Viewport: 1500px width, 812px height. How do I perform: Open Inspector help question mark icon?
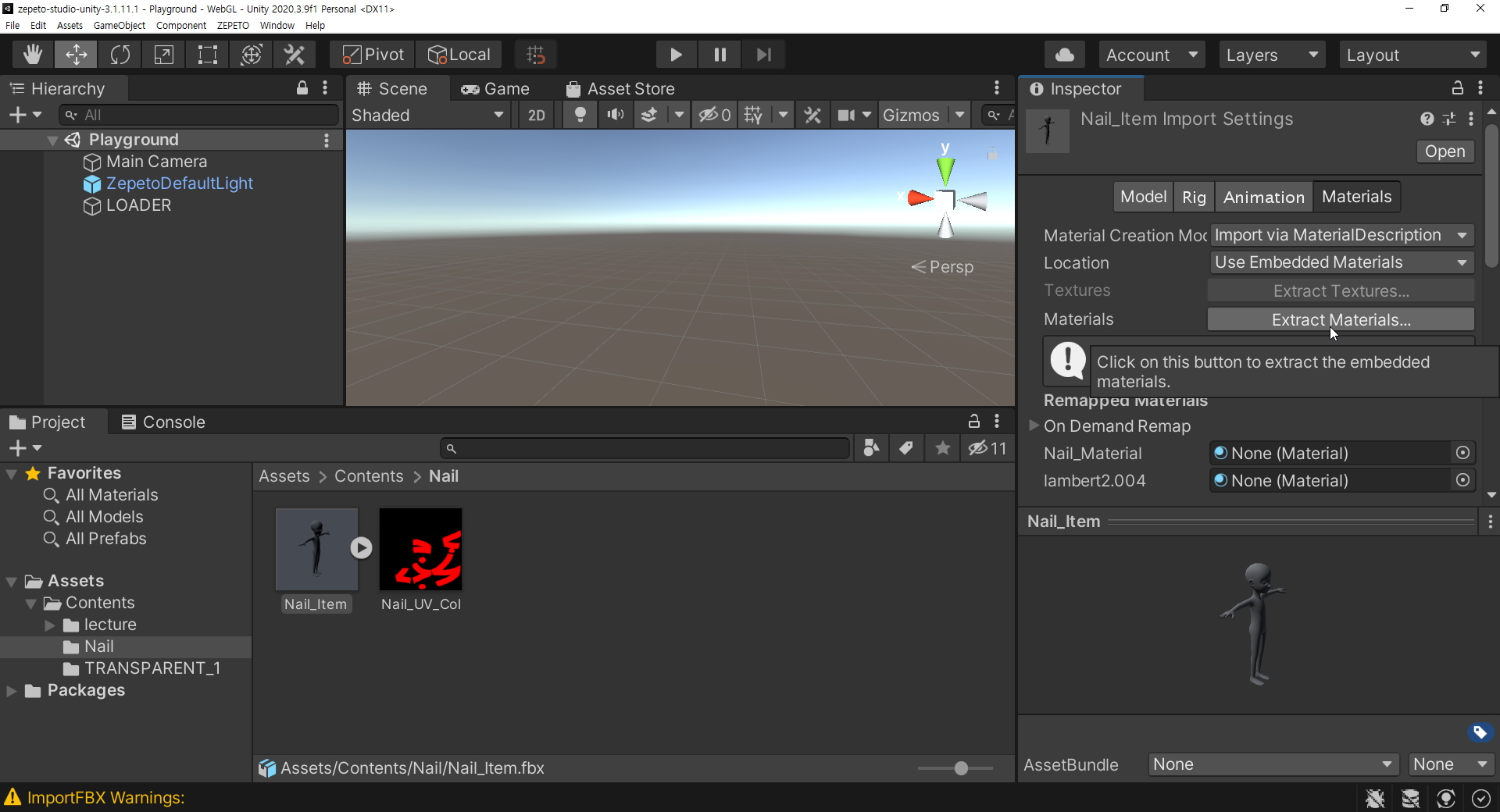pyautogui.click(x=1427, y=119)
